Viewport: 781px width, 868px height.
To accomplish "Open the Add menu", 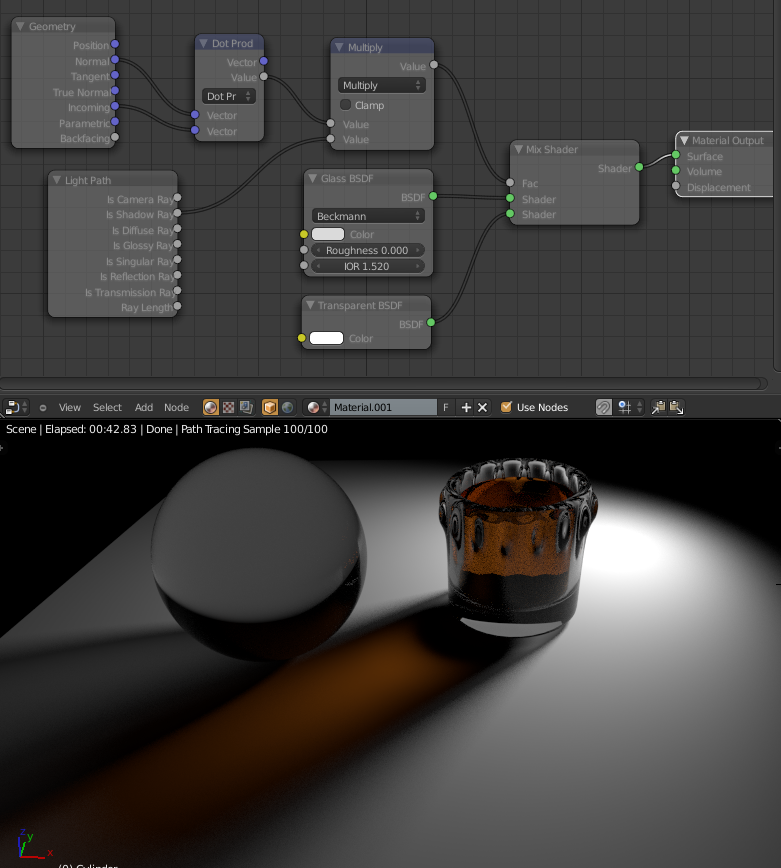I will point(144,407).
